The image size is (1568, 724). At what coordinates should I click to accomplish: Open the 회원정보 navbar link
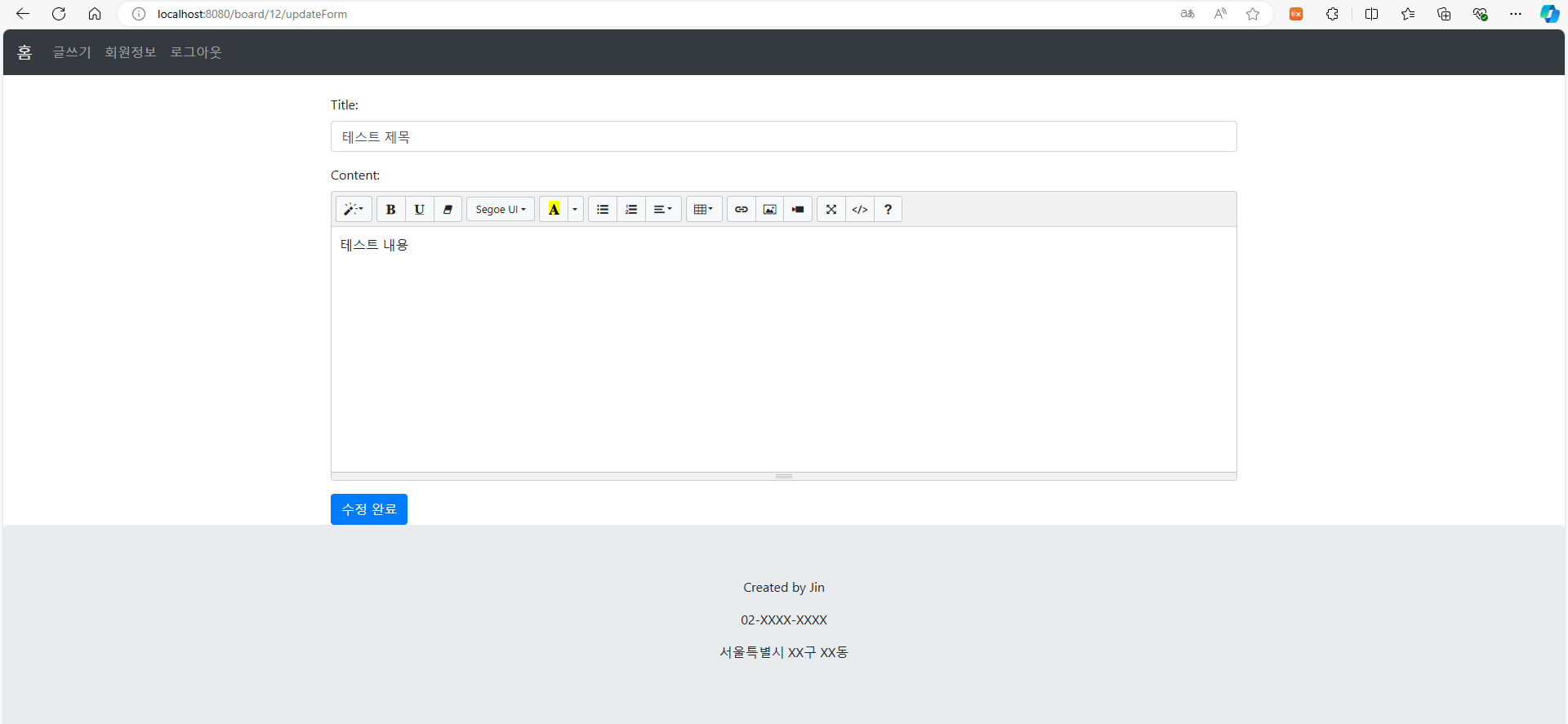[131, 52]
